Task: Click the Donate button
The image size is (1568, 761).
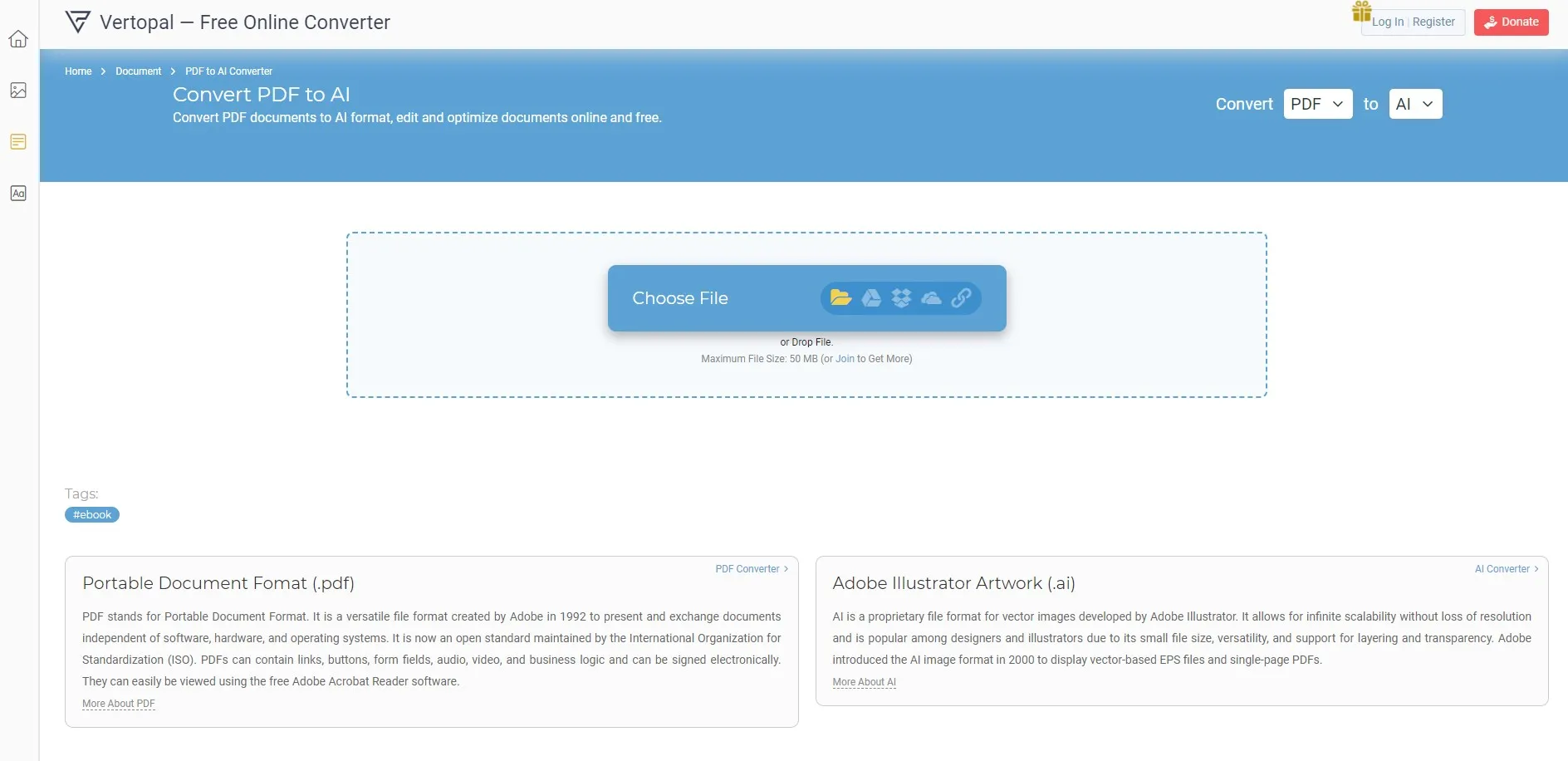Action: tap(1512, 22)
